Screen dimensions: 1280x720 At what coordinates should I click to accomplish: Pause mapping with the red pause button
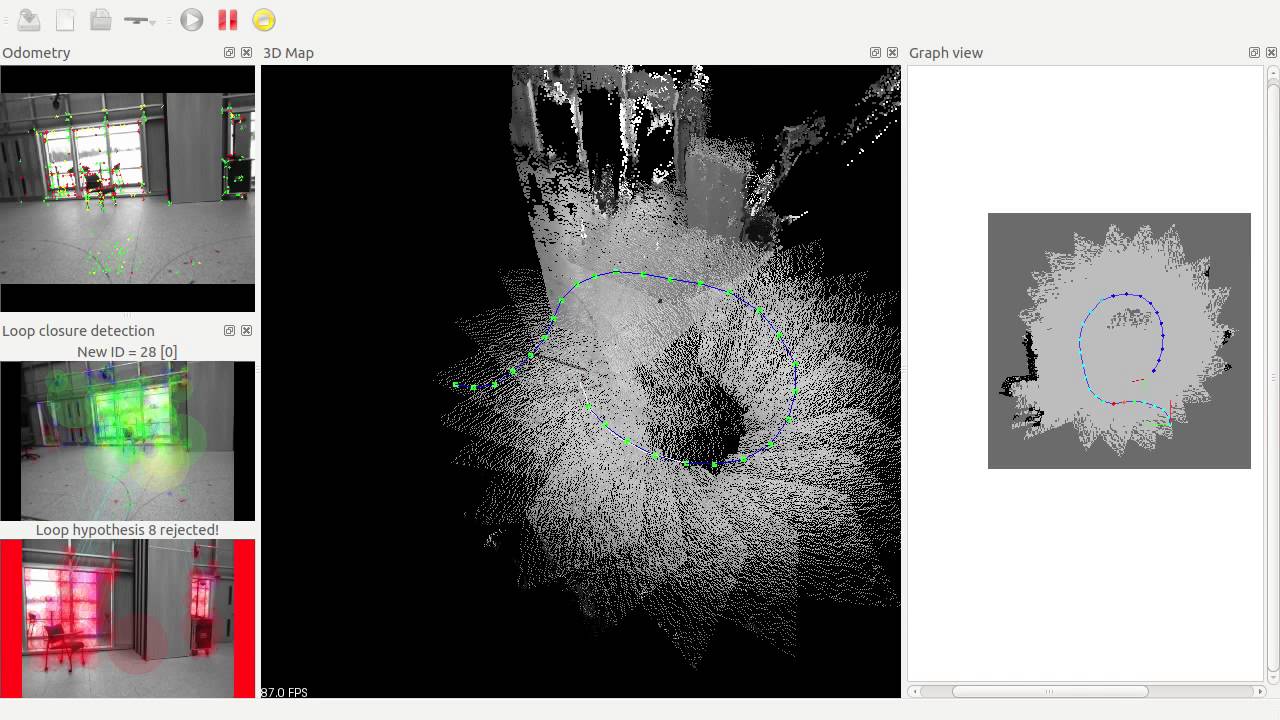coord(228,19)
